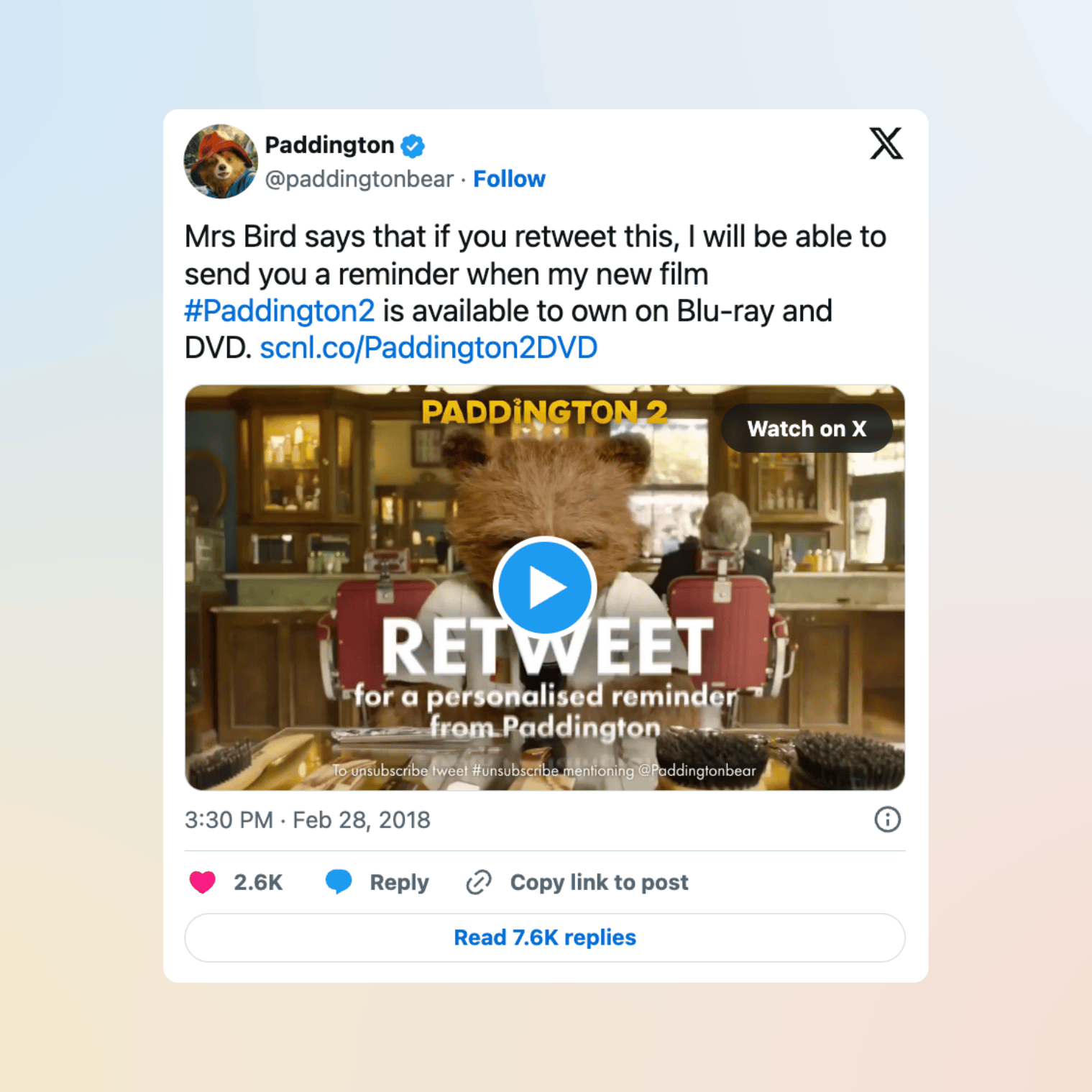The width and height of the screenshot is (1092, 1092).
Task: Click Read 7.6K replies button
Action: (x=545, y=937)
